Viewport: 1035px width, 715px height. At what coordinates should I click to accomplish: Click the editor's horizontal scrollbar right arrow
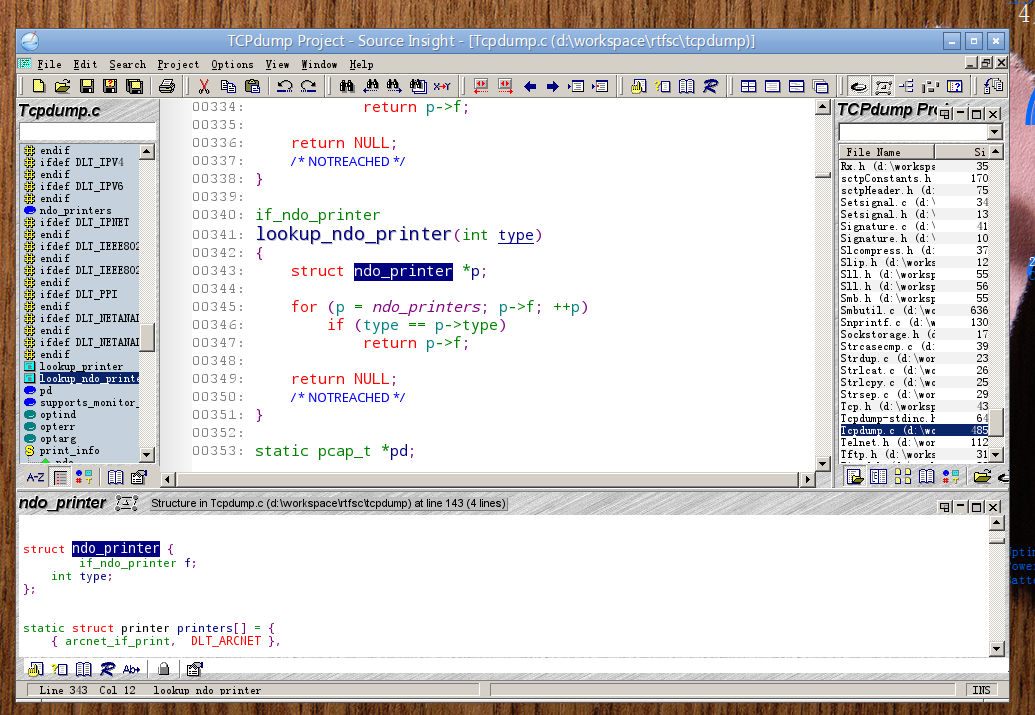click(x=807, y=479)
